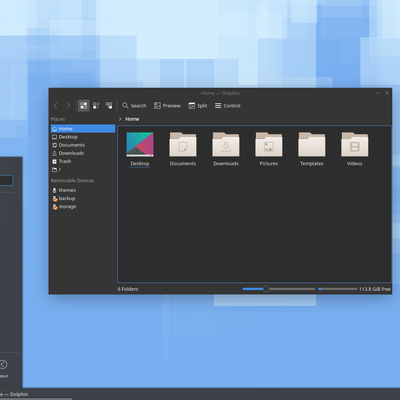Click Home in the breadcrumb bar
Viewport: 400px width, 400px height.
132,119
